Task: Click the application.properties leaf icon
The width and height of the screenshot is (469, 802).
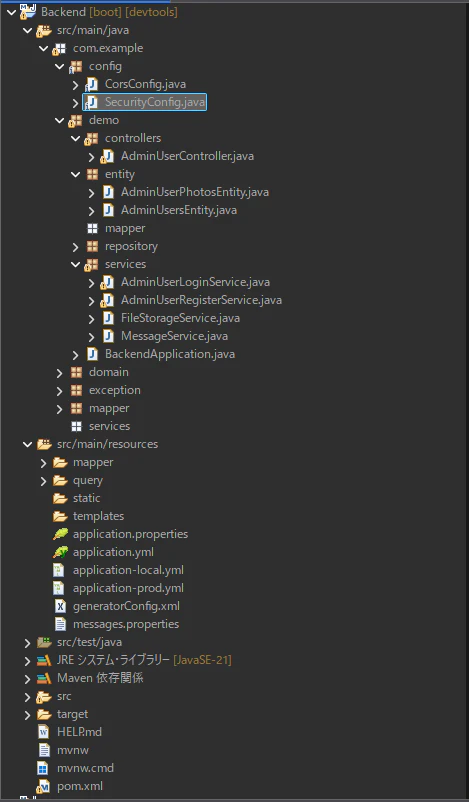Action: coord(60,534)
